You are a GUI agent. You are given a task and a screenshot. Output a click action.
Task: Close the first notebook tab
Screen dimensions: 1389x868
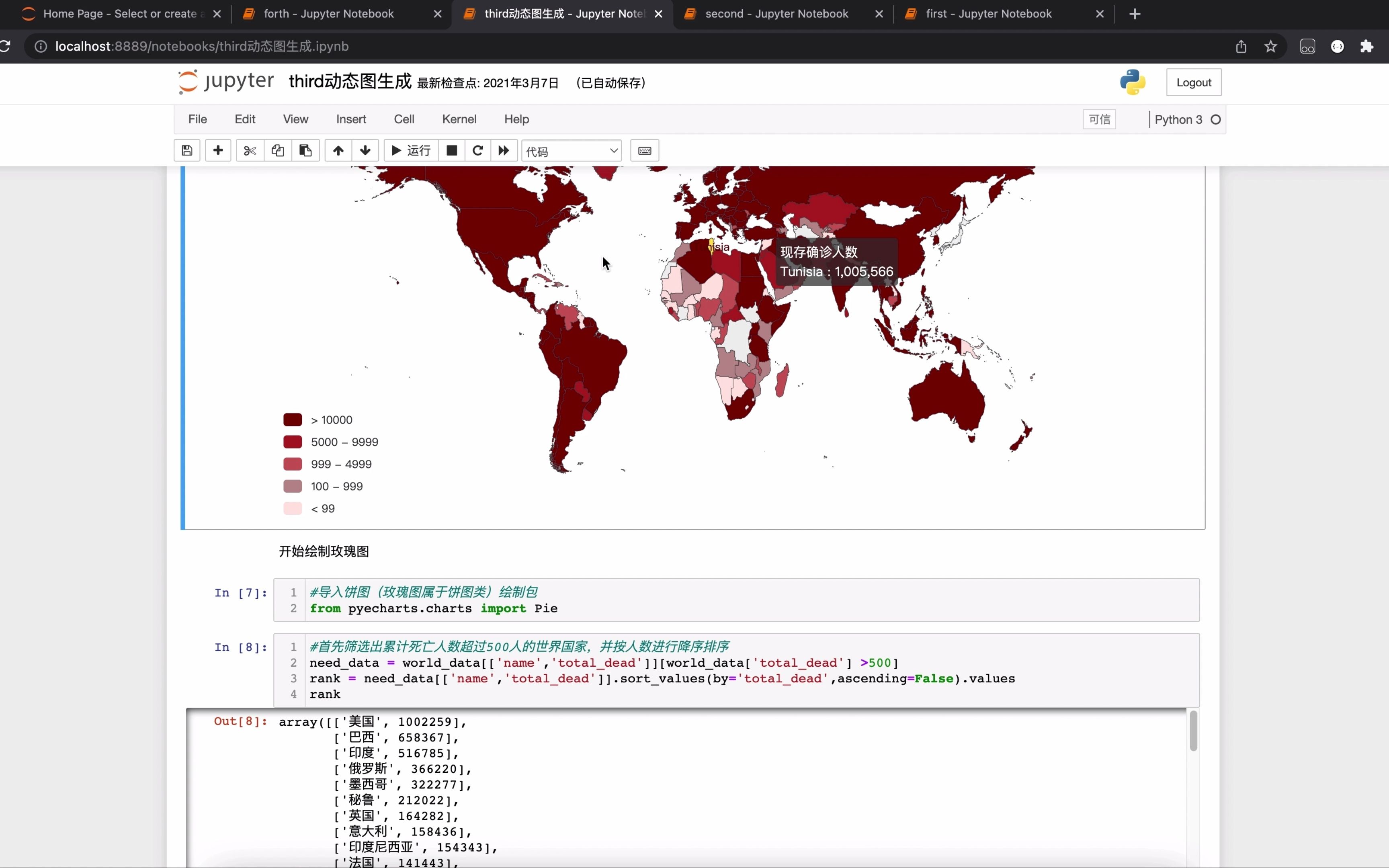click(1100, 14)
